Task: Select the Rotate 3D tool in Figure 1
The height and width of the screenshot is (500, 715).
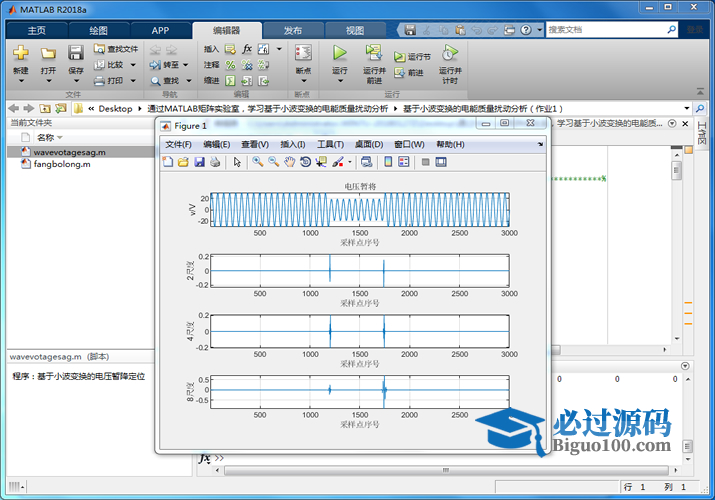Action: point(306,162)
